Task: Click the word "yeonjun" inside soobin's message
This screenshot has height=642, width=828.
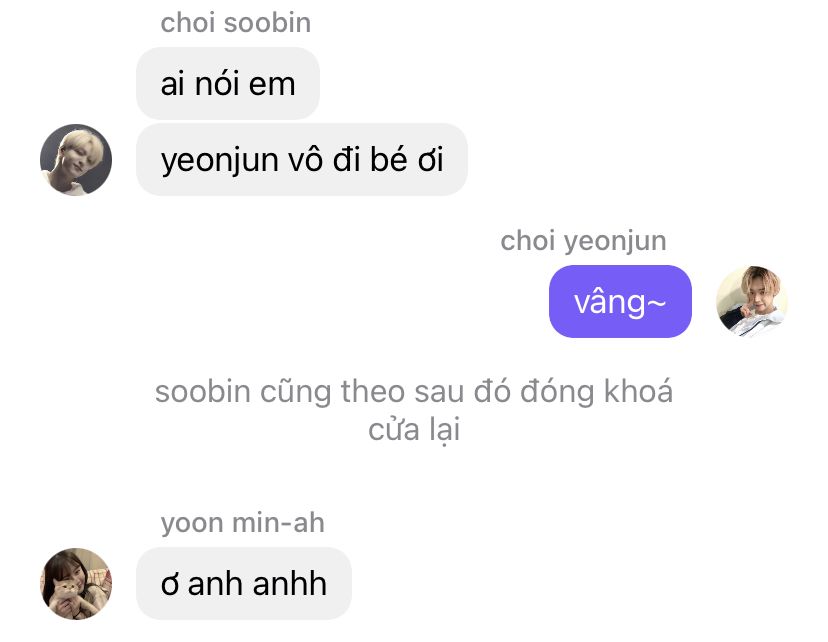Action: point(220,161)
